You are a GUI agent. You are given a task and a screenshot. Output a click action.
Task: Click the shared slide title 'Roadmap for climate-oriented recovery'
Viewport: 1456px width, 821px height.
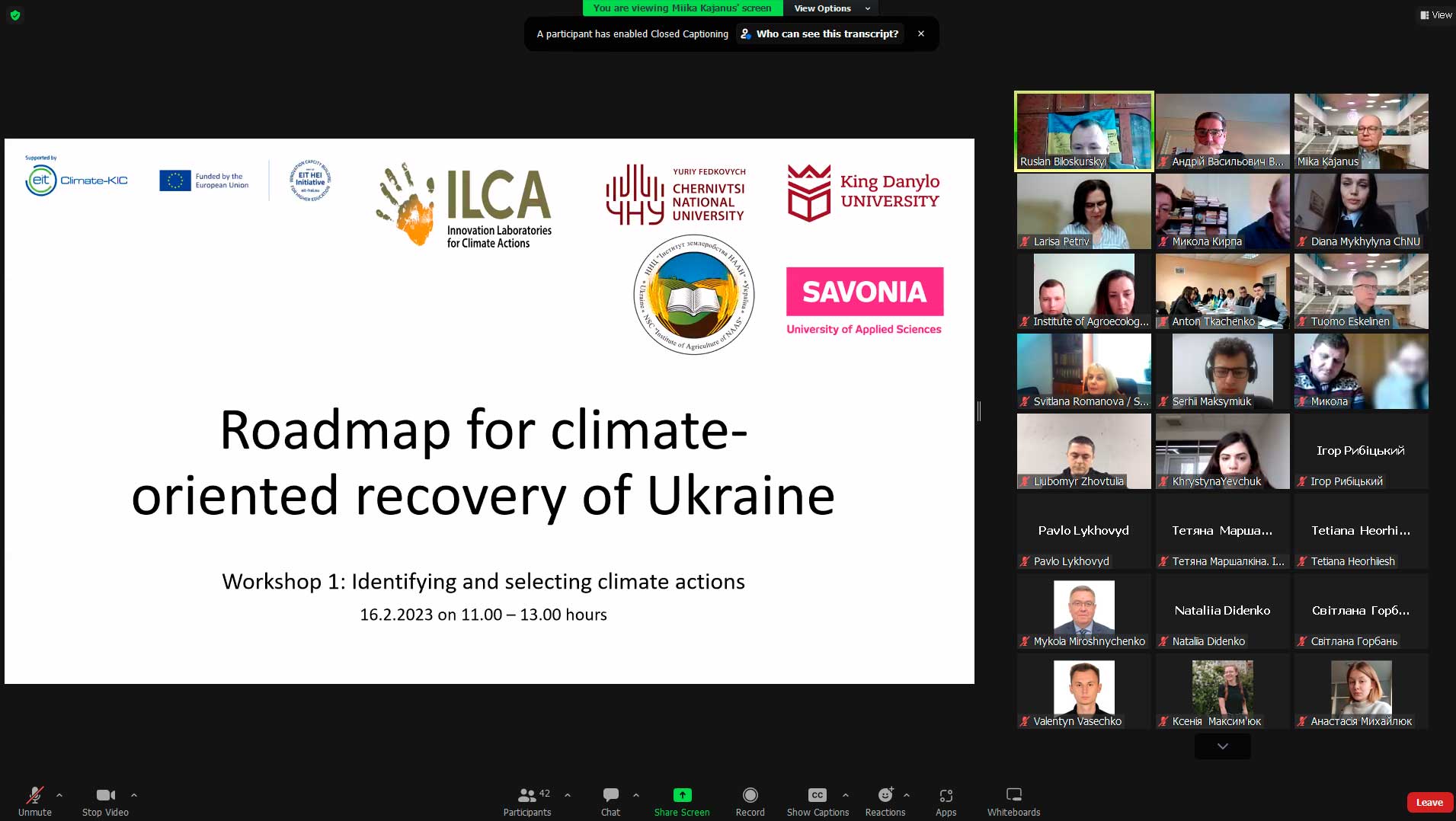(483, 462)
